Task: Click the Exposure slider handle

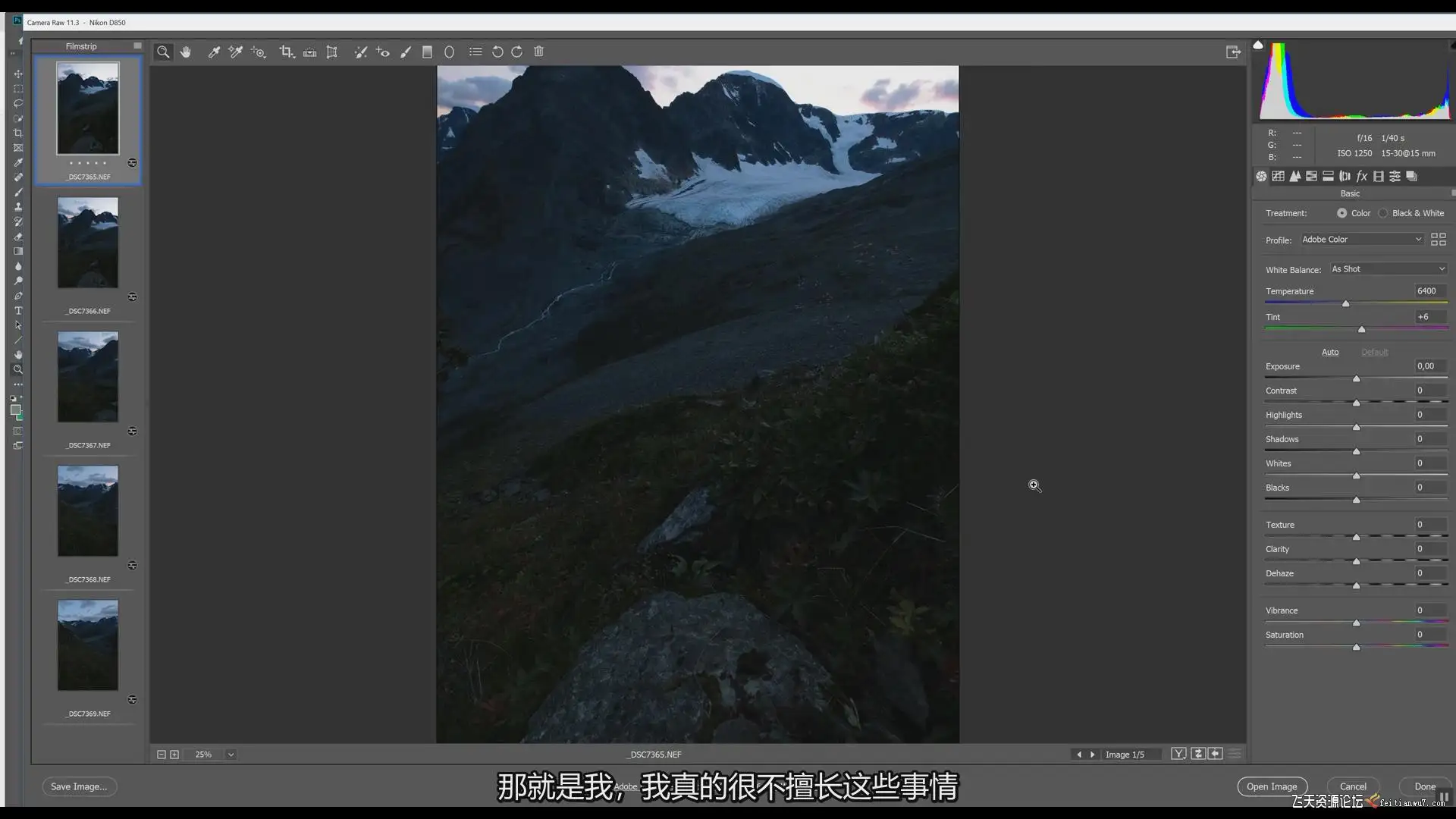Action: [1357, 378]
